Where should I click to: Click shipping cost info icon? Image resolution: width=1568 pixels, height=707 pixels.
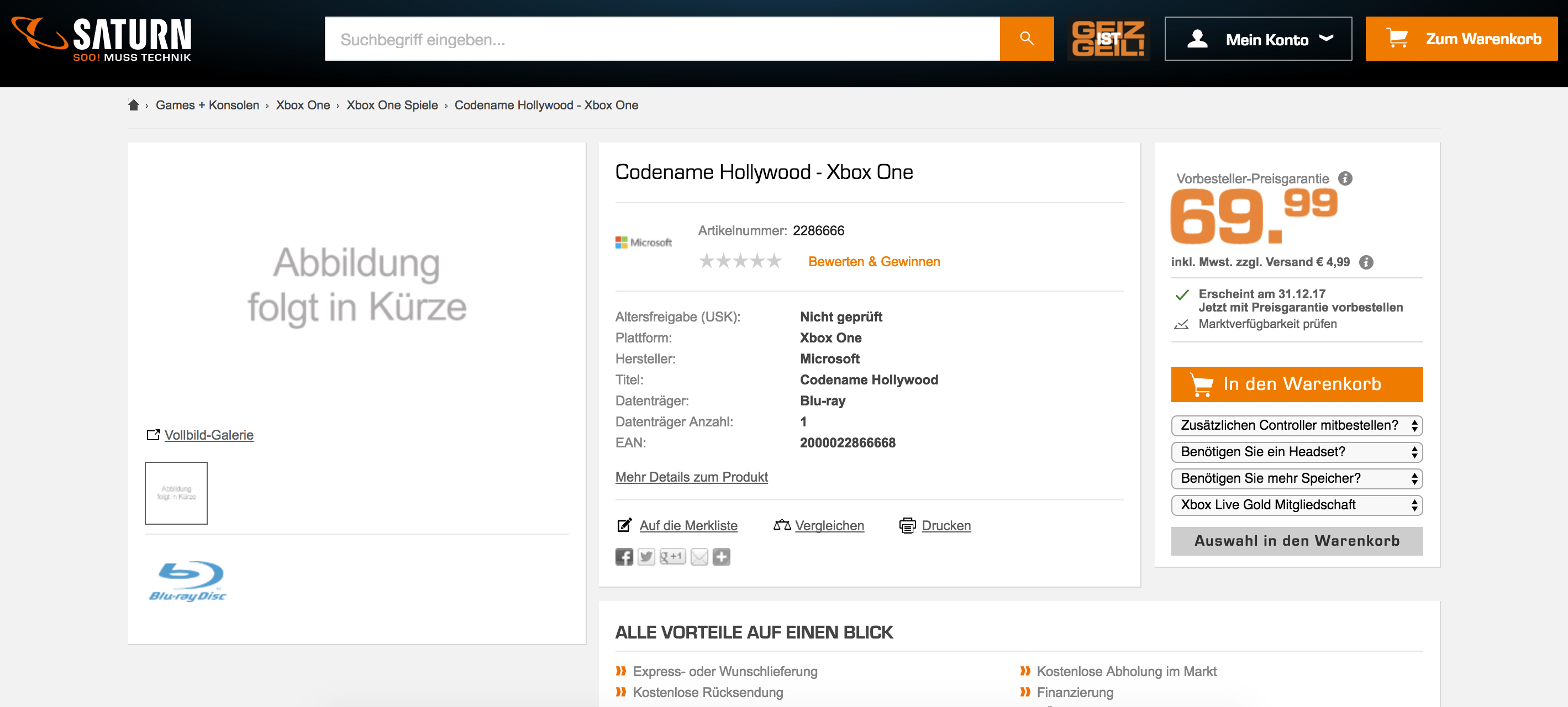point(1366,262)
